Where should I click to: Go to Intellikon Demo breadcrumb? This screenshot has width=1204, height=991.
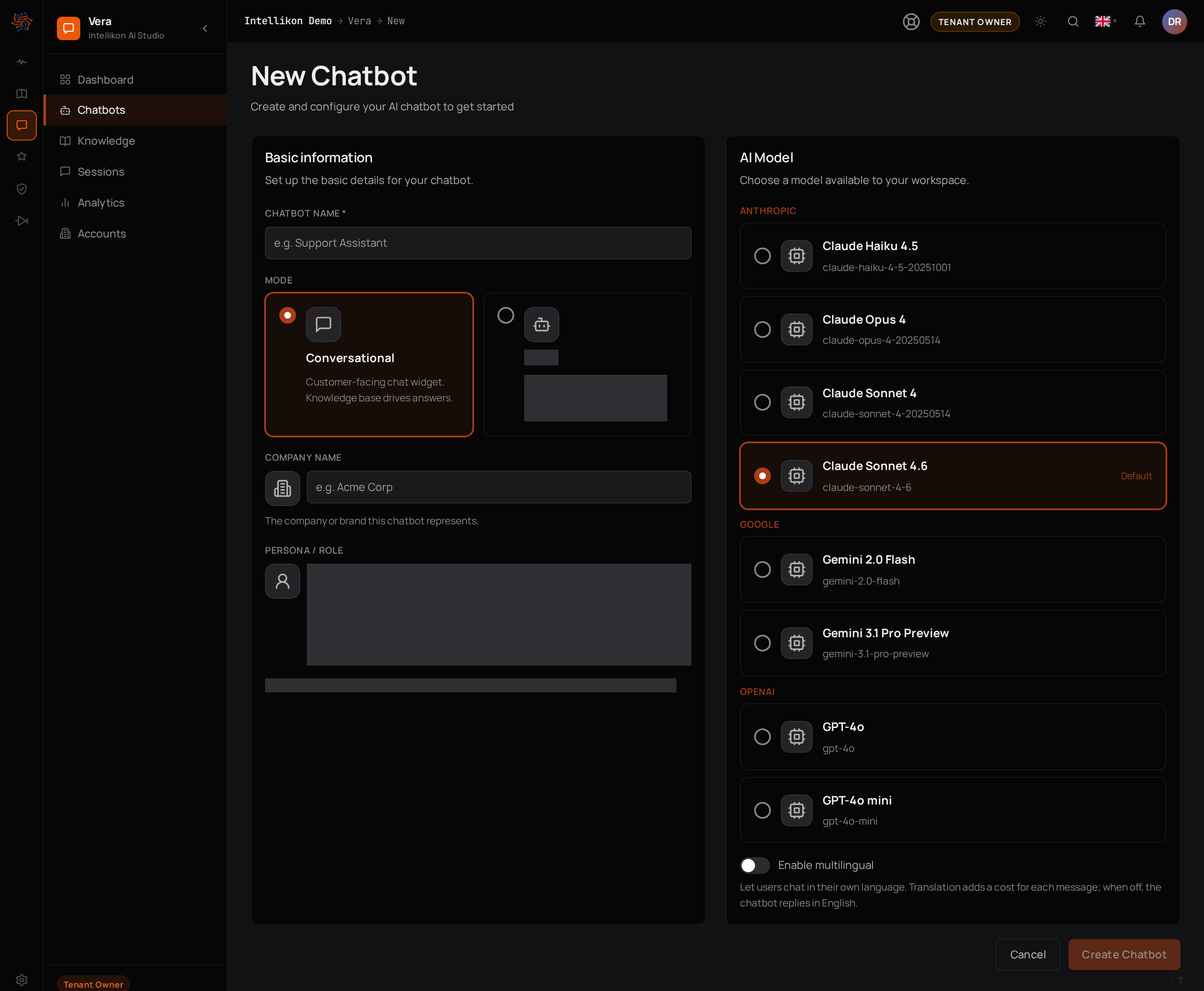[288, 21]
